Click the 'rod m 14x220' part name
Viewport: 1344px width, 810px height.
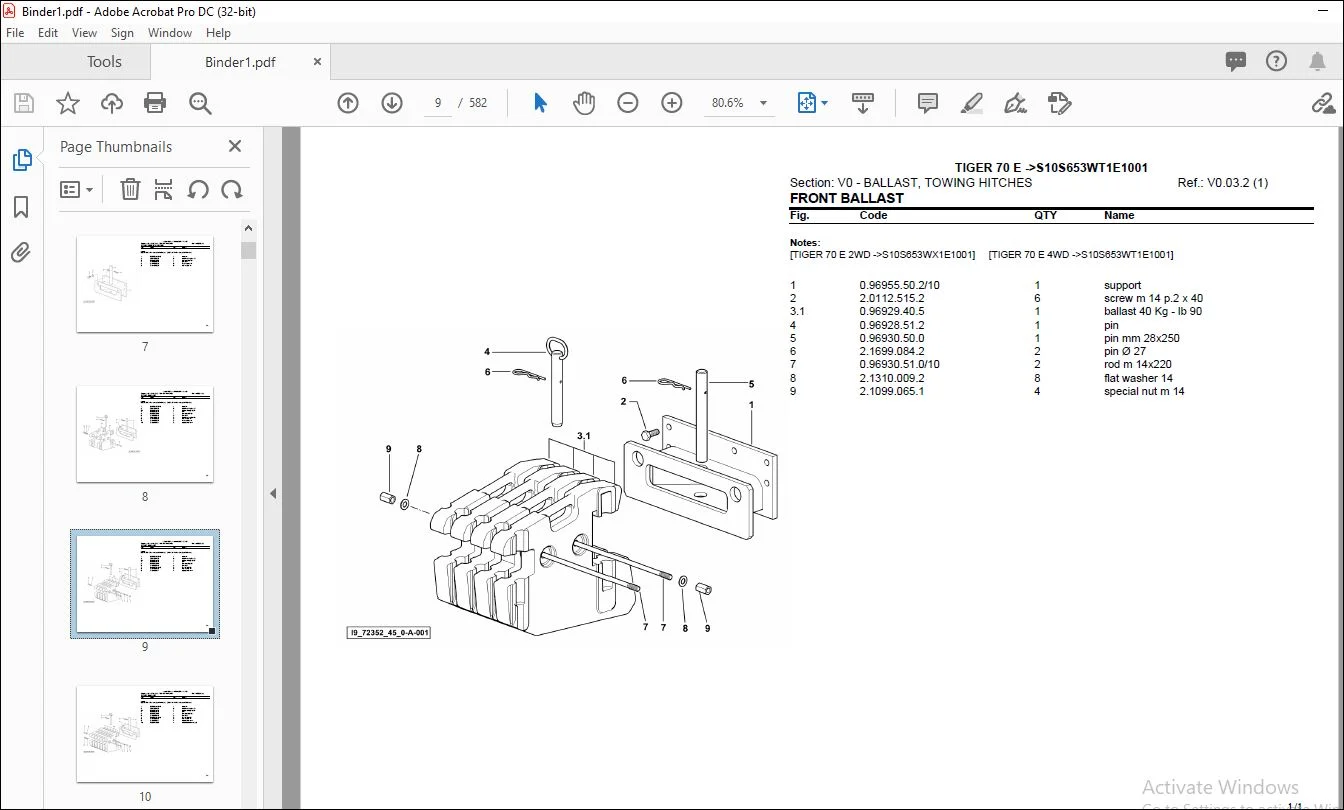[1138, 364]
